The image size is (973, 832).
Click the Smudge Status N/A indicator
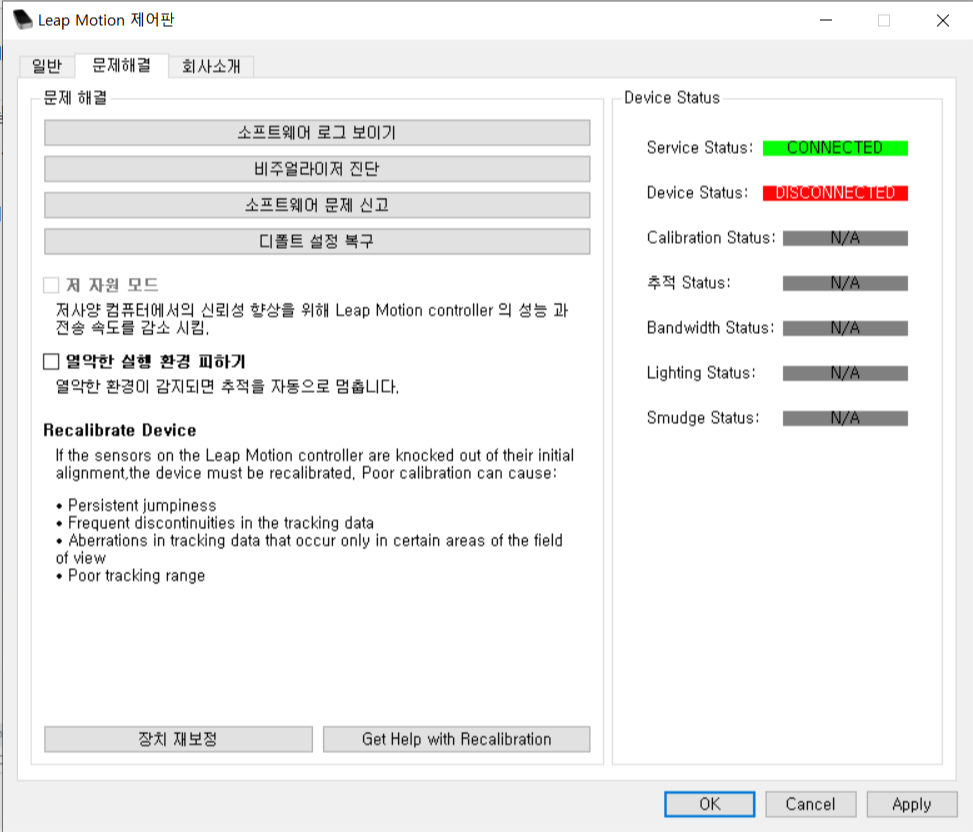pyautogui.click(x=845, y=418)
